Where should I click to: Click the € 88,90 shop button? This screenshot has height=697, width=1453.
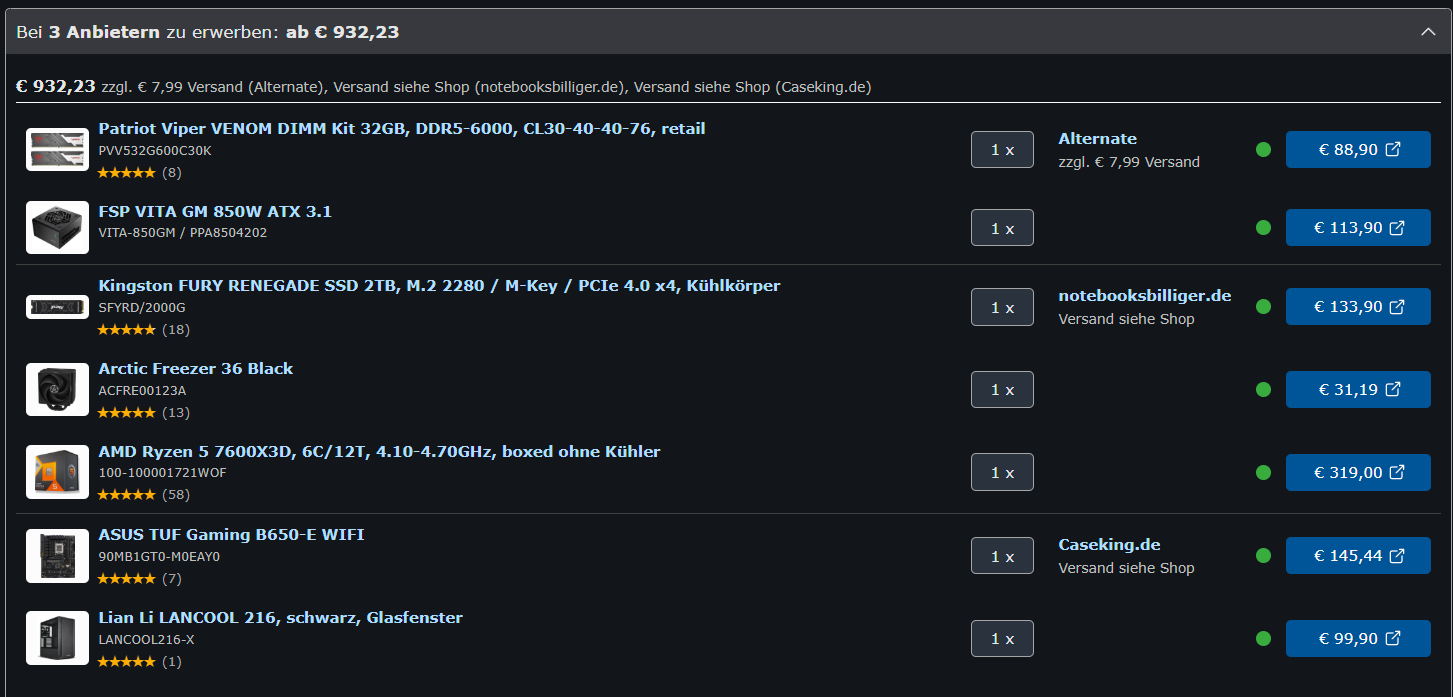pos(1358,150)
